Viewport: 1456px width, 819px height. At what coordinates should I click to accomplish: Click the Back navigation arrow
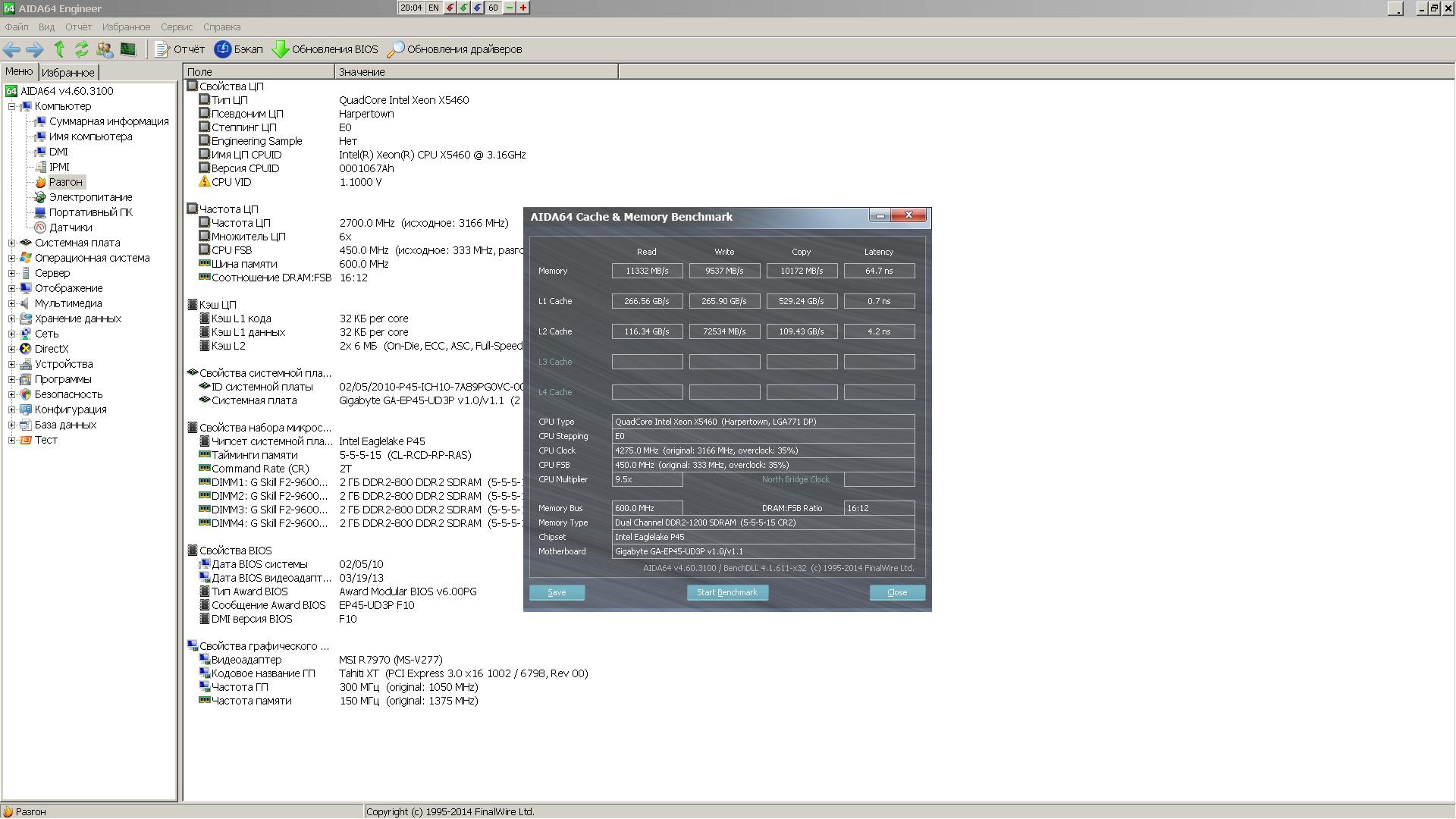[11, 50]
